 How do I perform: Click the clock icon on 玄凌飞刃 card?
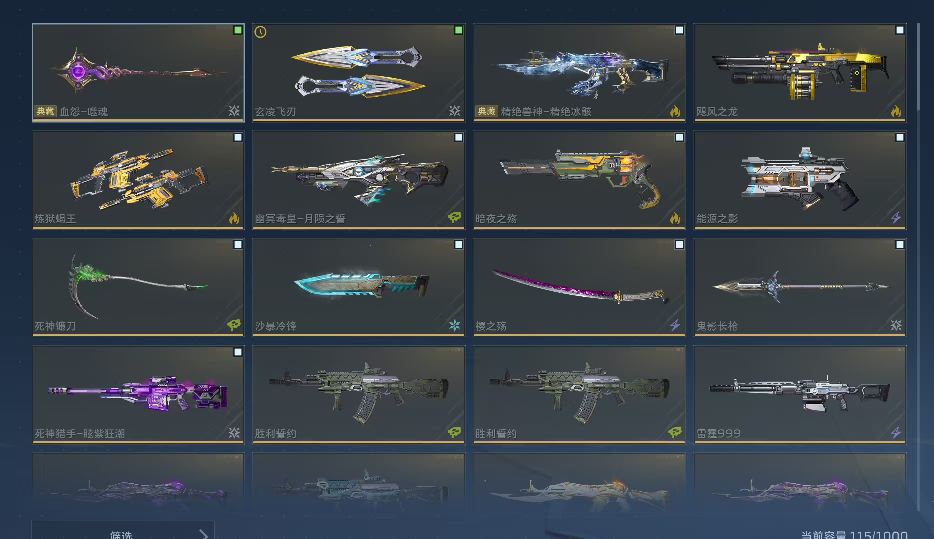(x=260, y=32)
